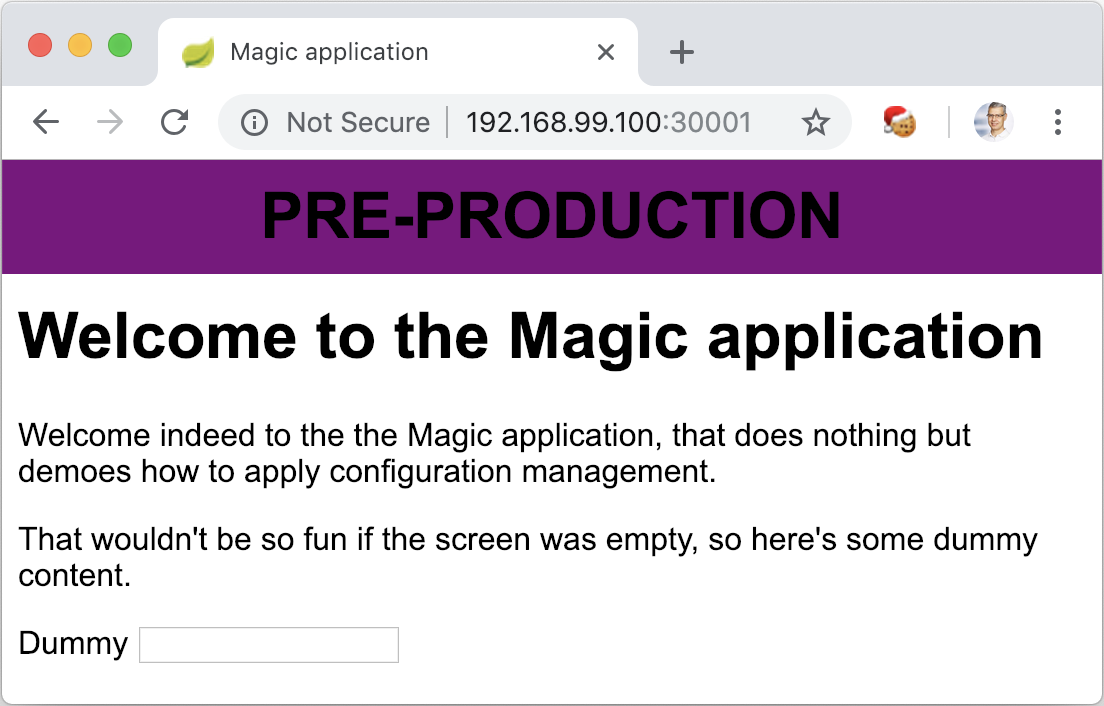Click the forward navigation arrow
This screenshot has width=1104, height=706.
click(110, 122)
